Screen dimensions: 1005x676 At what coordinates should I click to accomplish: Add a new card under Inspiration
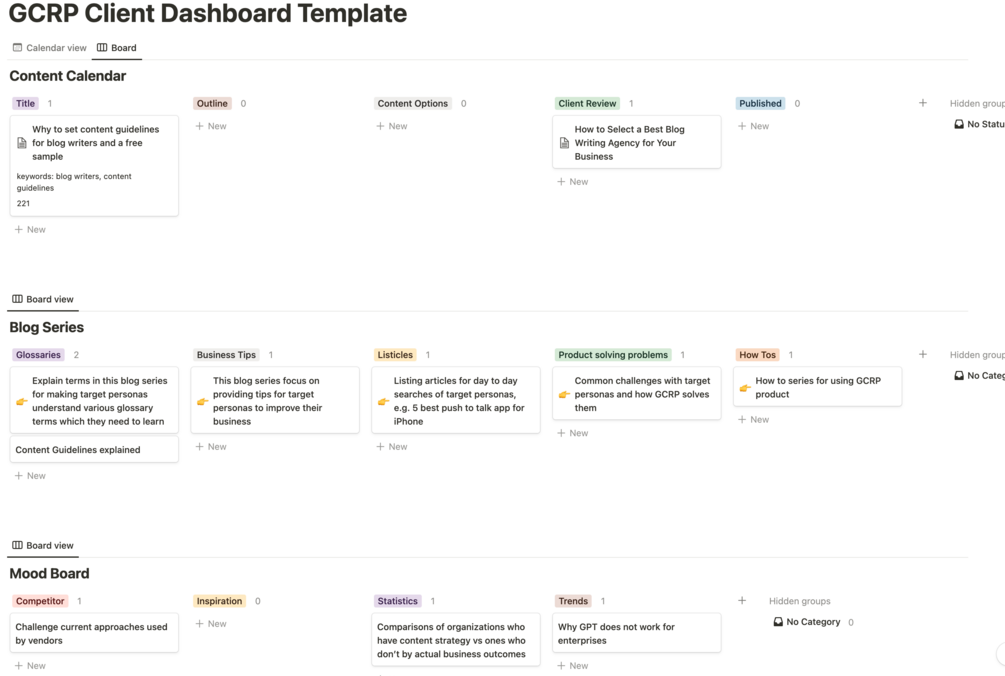[x=211, y=624]
